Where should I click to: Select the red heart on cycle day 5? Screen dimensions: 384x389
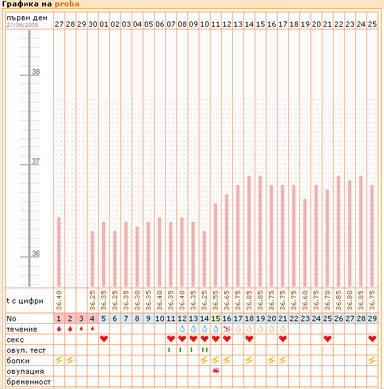click(x=104, y=339)
